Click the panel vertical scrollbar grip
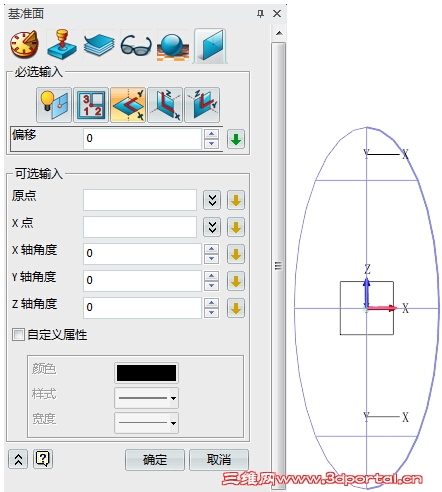Screen dimensions: 442x492 (278, 266)
